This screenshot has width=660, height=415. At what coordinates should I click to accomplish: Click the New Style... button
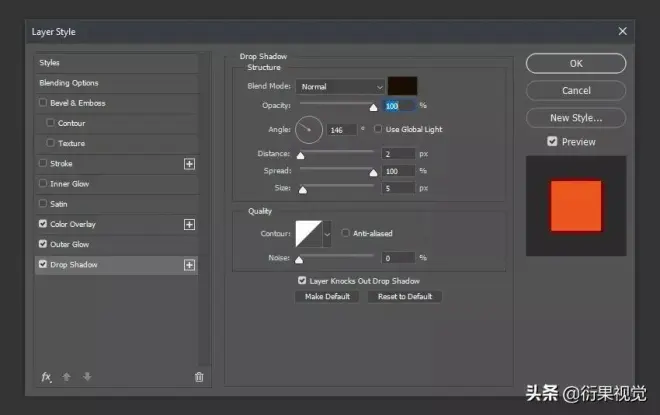tap(576, 118)
